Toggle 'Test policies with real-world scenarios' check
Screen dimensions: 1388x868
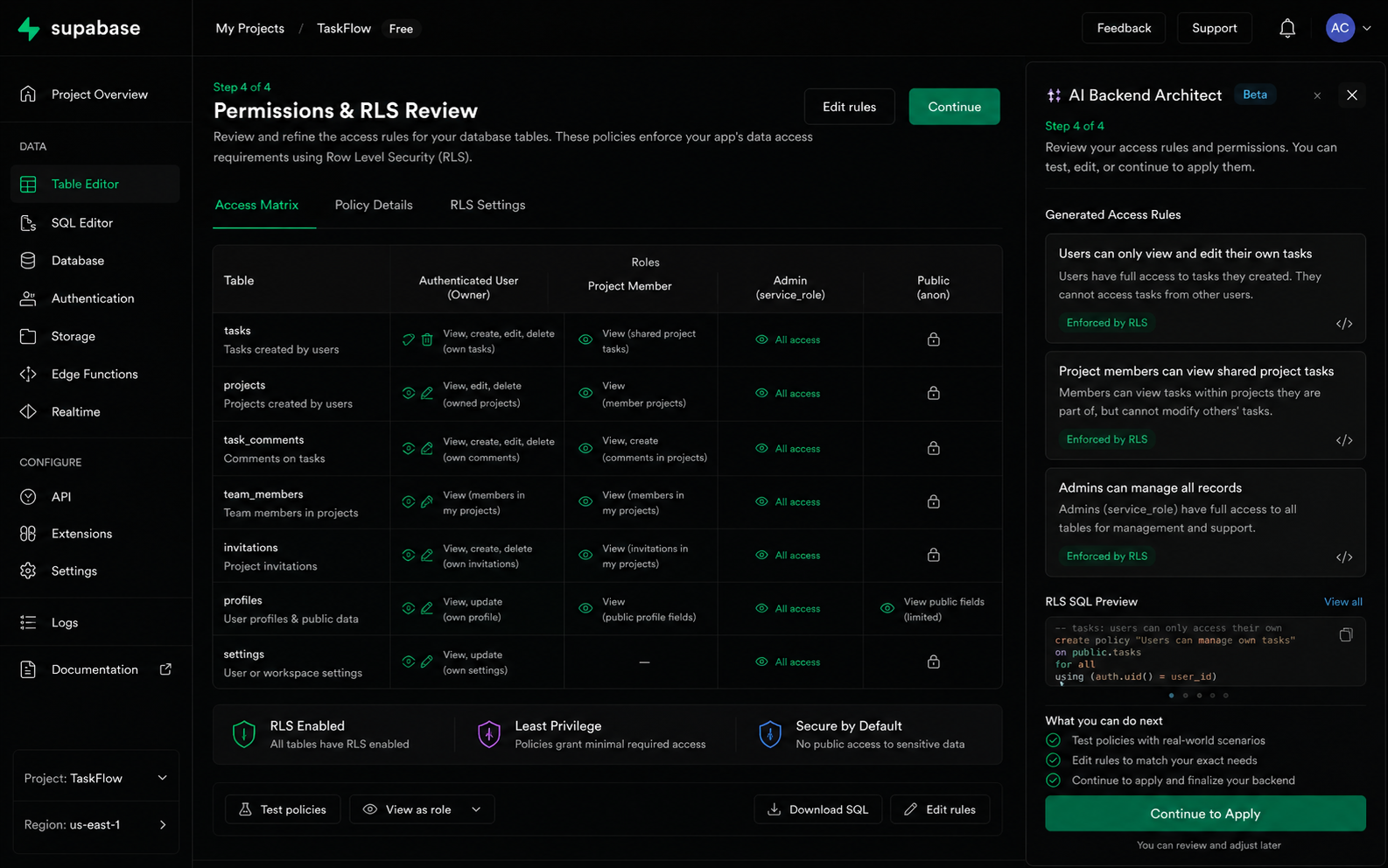pyautogui.click(x=1053, y=740)
